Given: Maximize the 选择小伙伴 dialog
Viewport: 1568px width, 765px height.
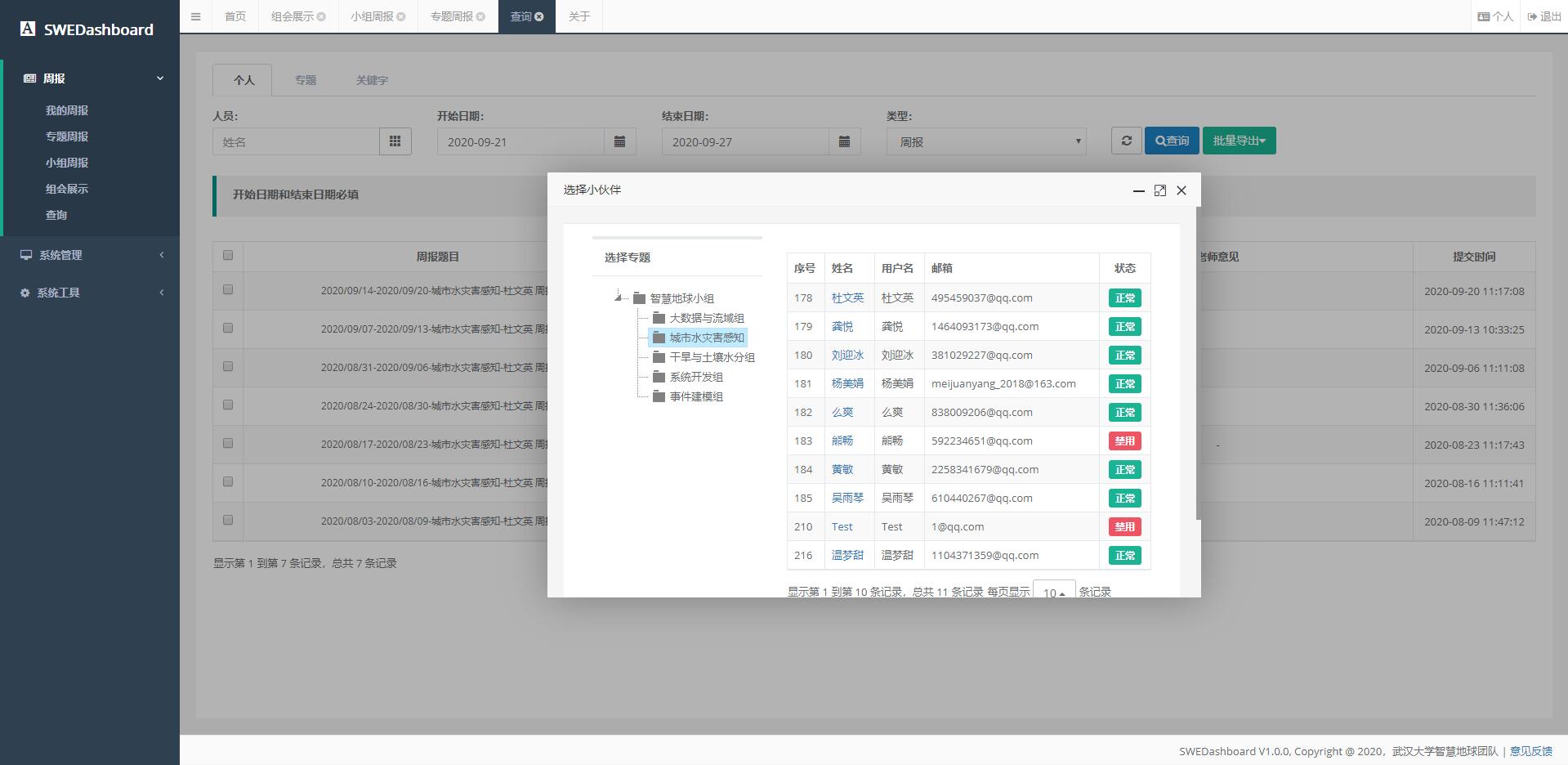Looking at the screenshot, I should pyautogui.click(x=1159, y=190).
